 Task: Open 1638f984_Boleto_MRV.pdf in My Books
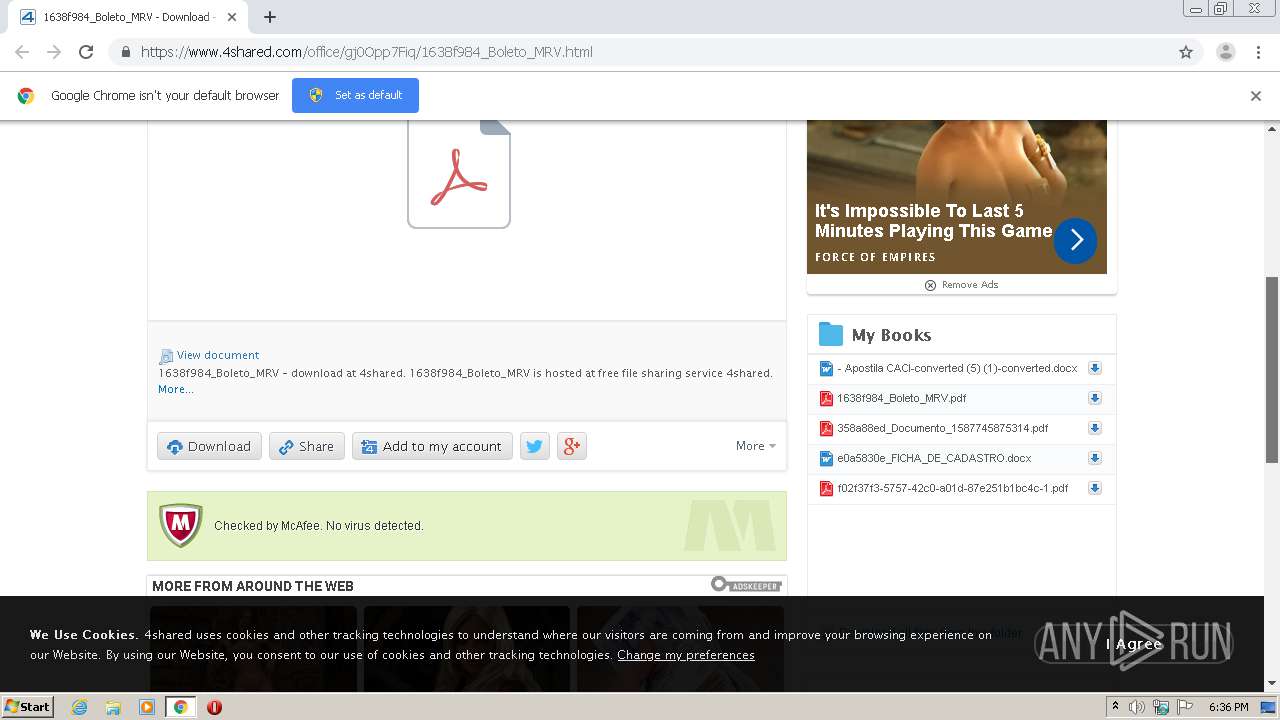[902, 398]
